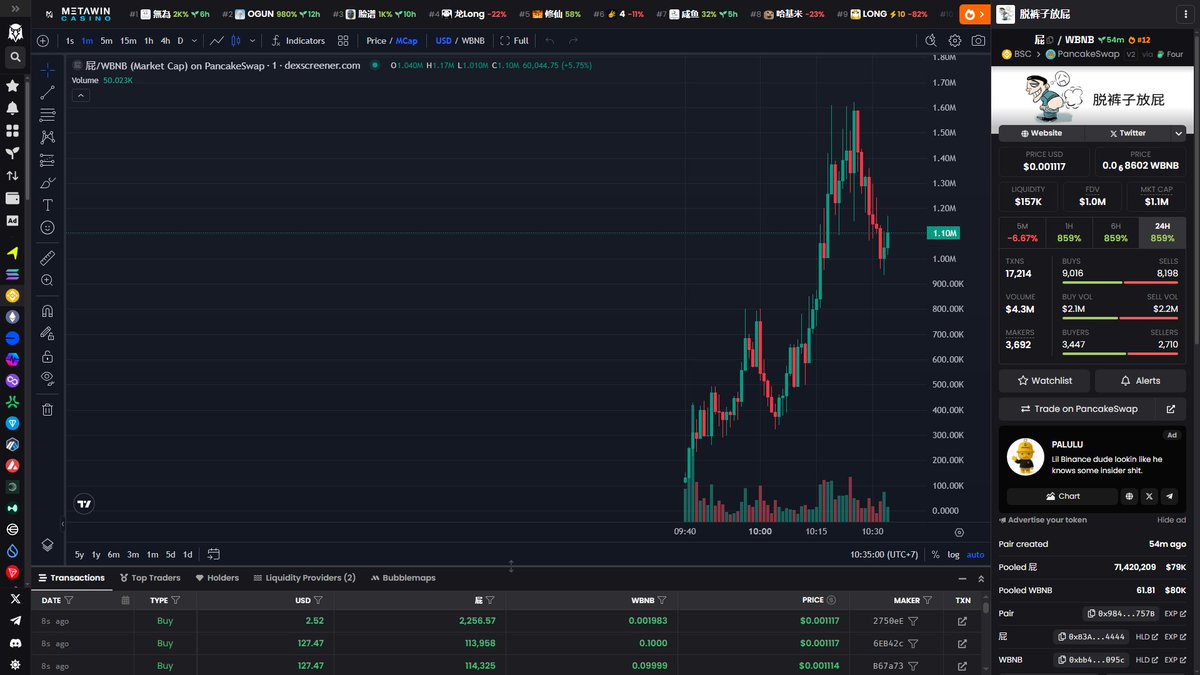Open the chart snapshot camera
Viewport: 1200px width, 675px height.
pos(978,41)
